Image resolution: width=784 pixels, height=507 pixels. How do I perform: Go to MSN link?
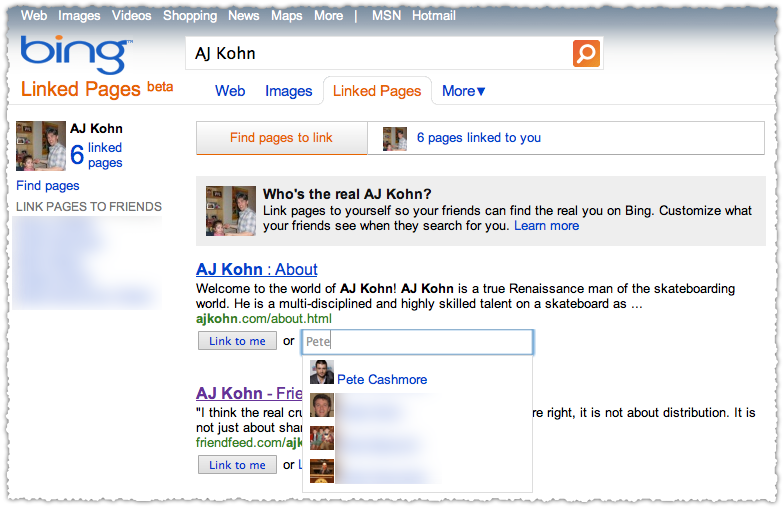coord(386,16)
